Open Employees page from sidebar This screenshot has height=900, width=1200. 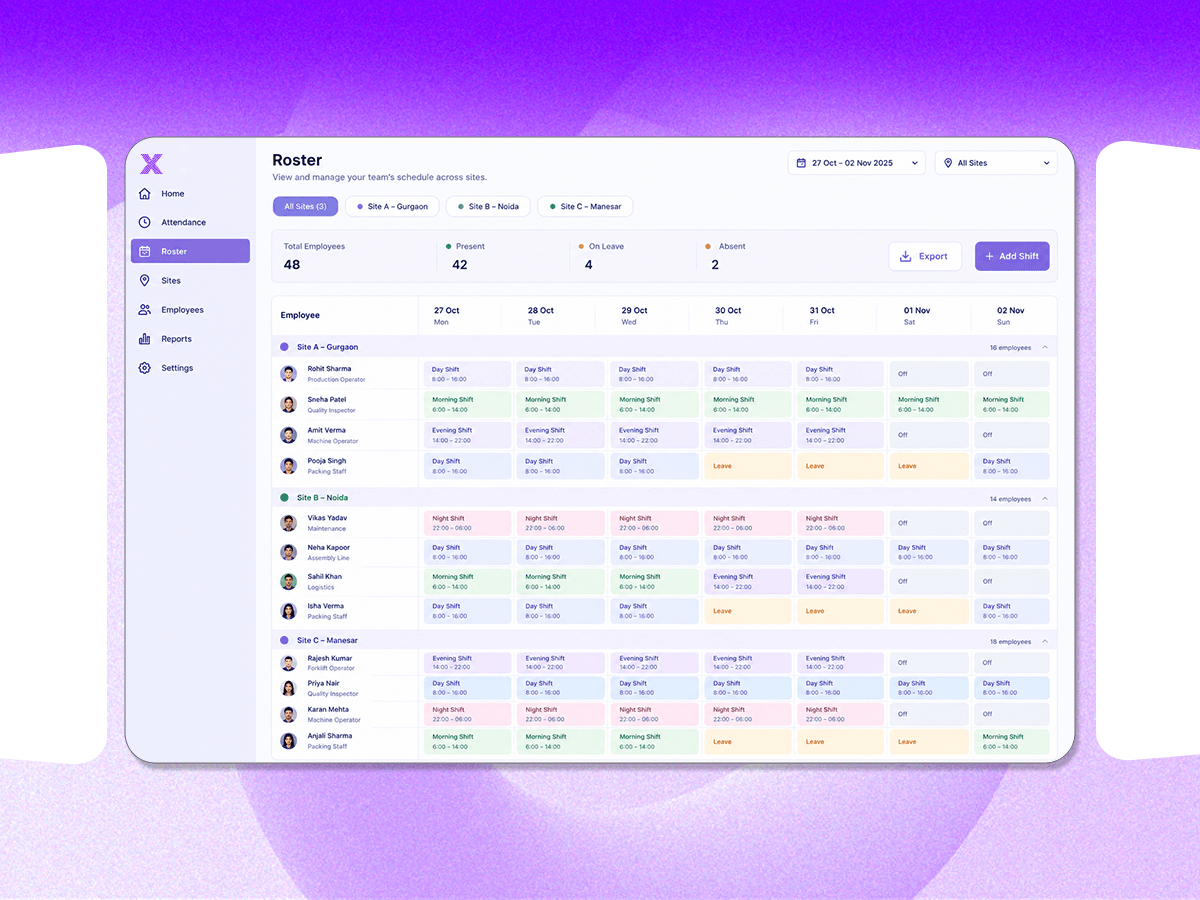pyautogui.click(x=190, y=310)
